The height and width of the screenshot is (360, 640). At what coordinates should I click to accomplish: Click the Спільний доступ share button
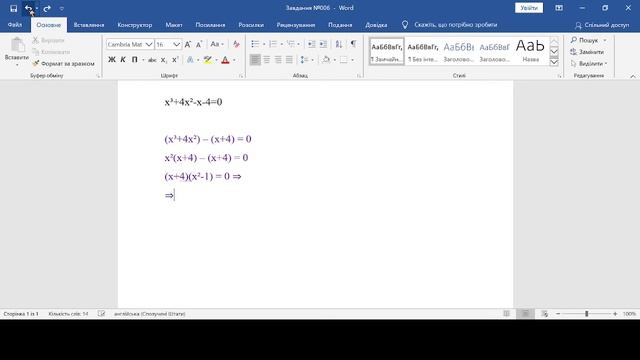(602, 25)
